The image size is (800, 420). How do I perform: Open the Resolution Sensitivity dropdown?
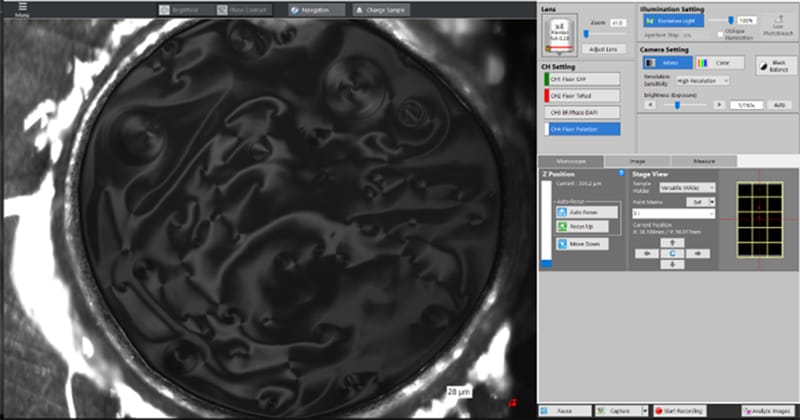click(x=702, y=80)
